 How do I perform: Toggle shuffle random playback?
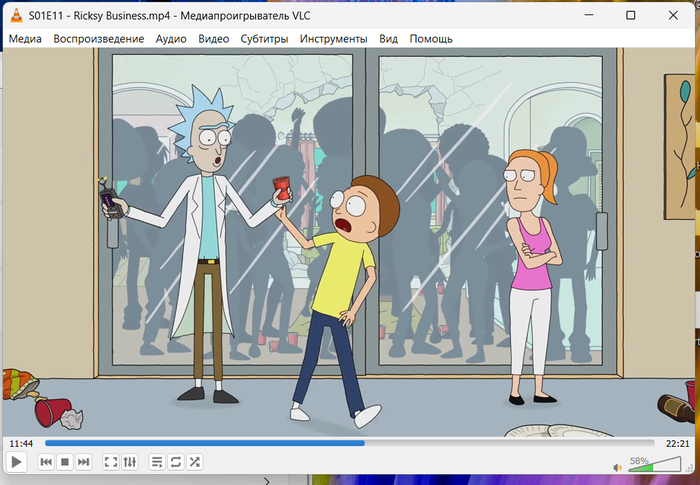[195, 462]
